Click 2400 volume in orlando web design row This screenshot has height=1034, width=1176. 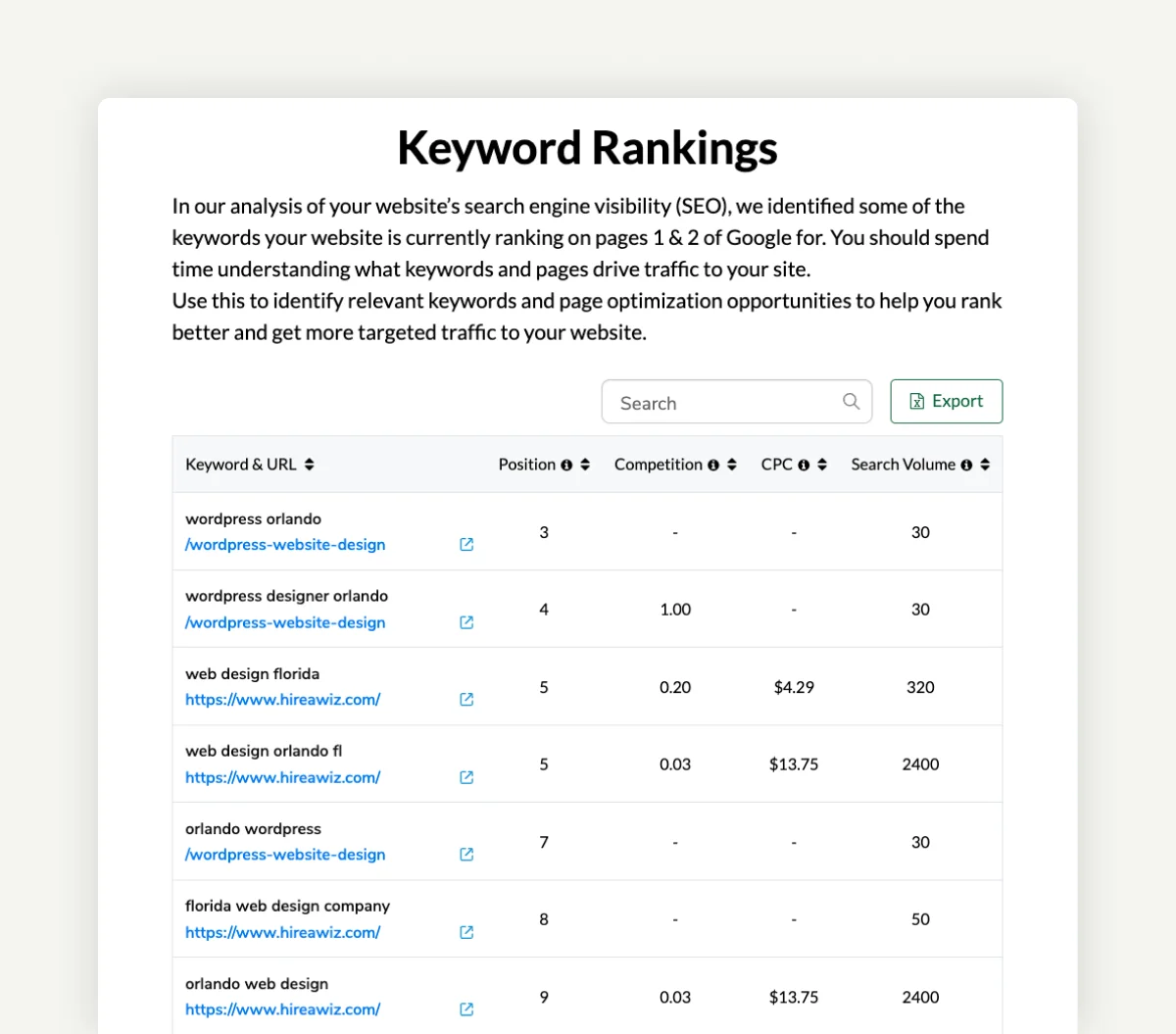click(920, 997)
